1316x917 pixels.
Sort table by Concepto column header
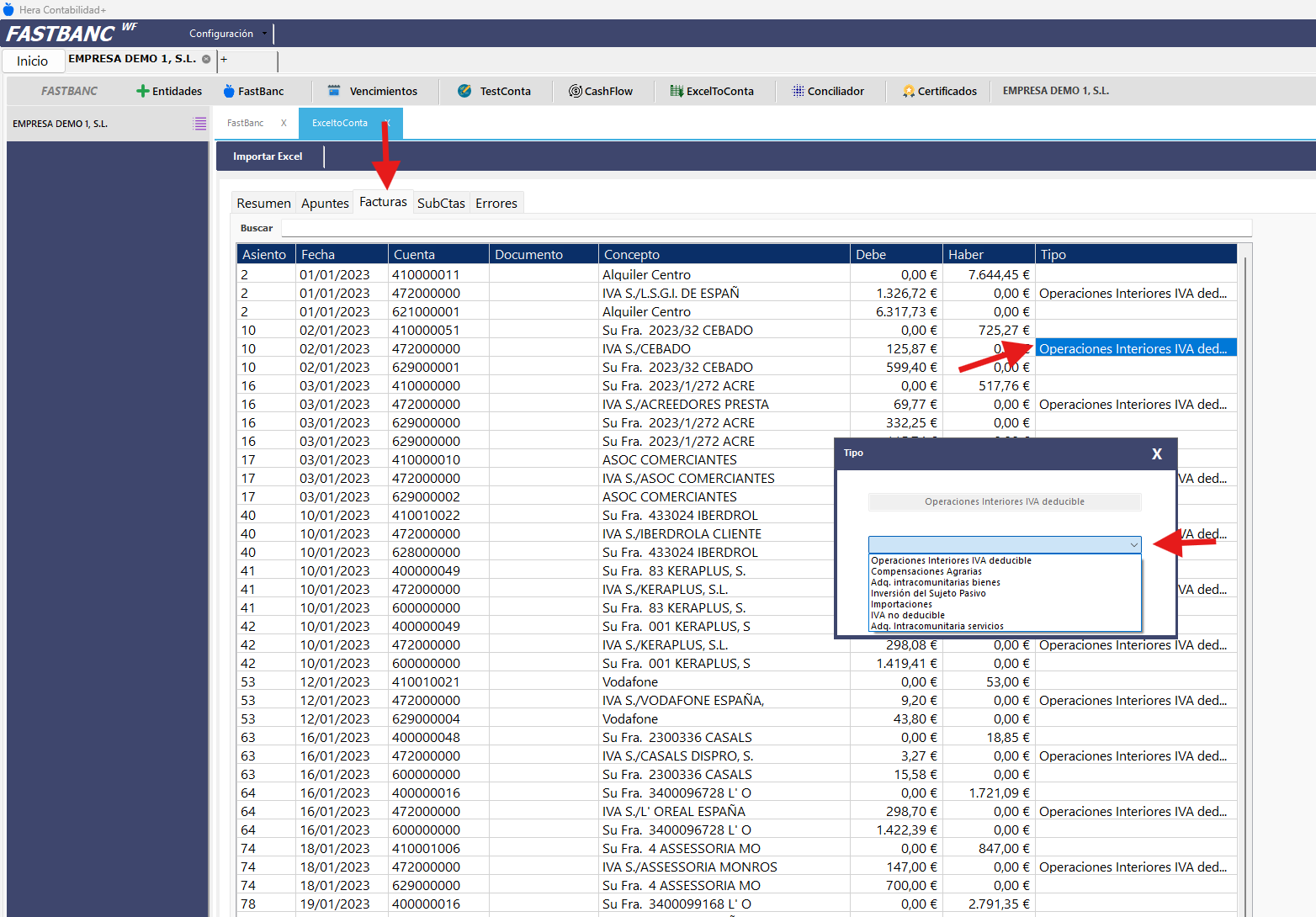coord(724,255)
